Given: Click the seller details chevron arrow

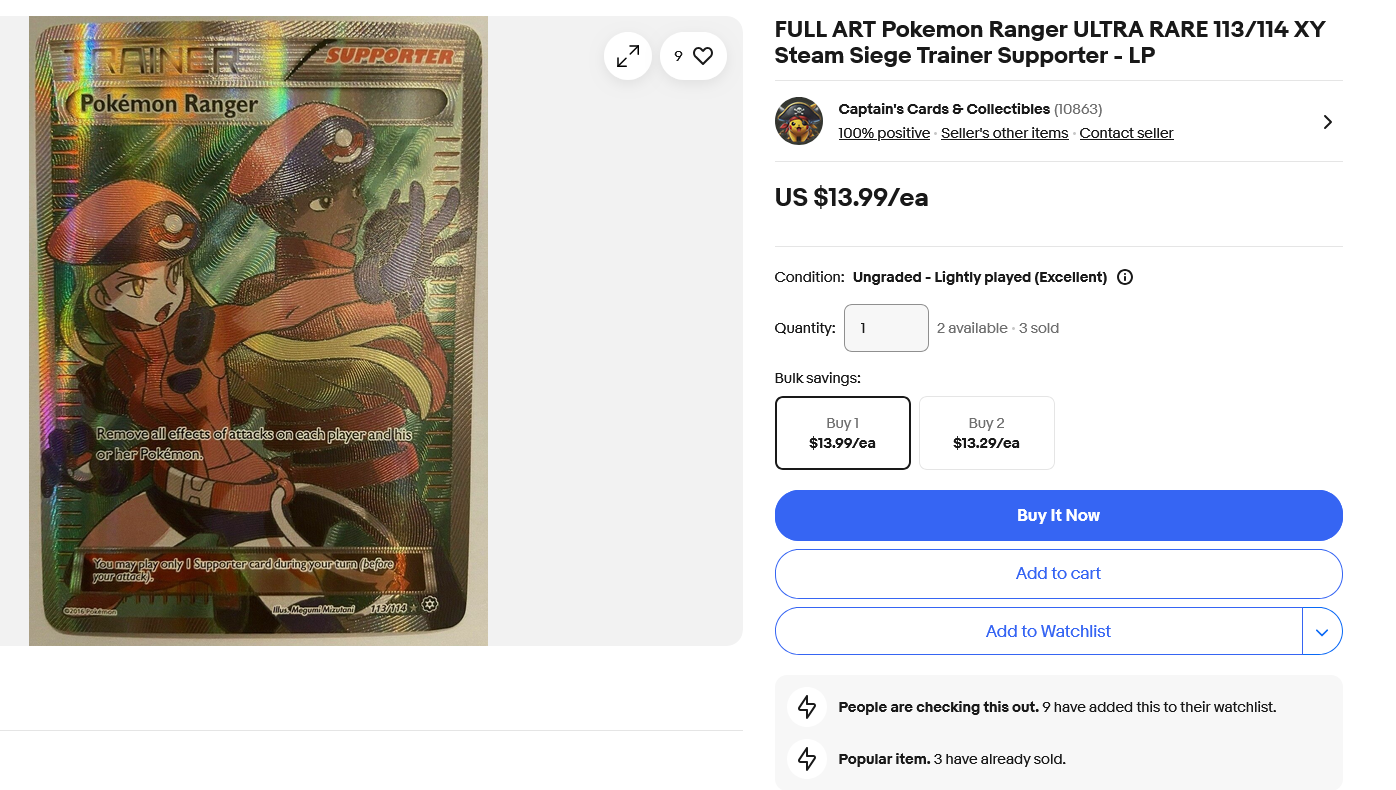Looking at the screenshot, I should 1327,122.
